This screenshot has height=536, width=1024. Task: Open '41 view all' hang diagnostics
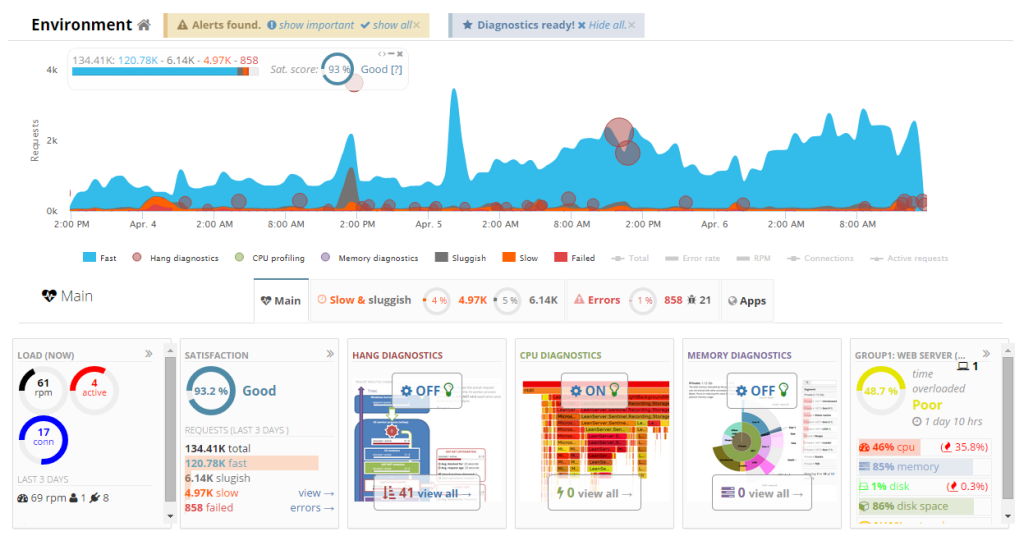point(427,493)
